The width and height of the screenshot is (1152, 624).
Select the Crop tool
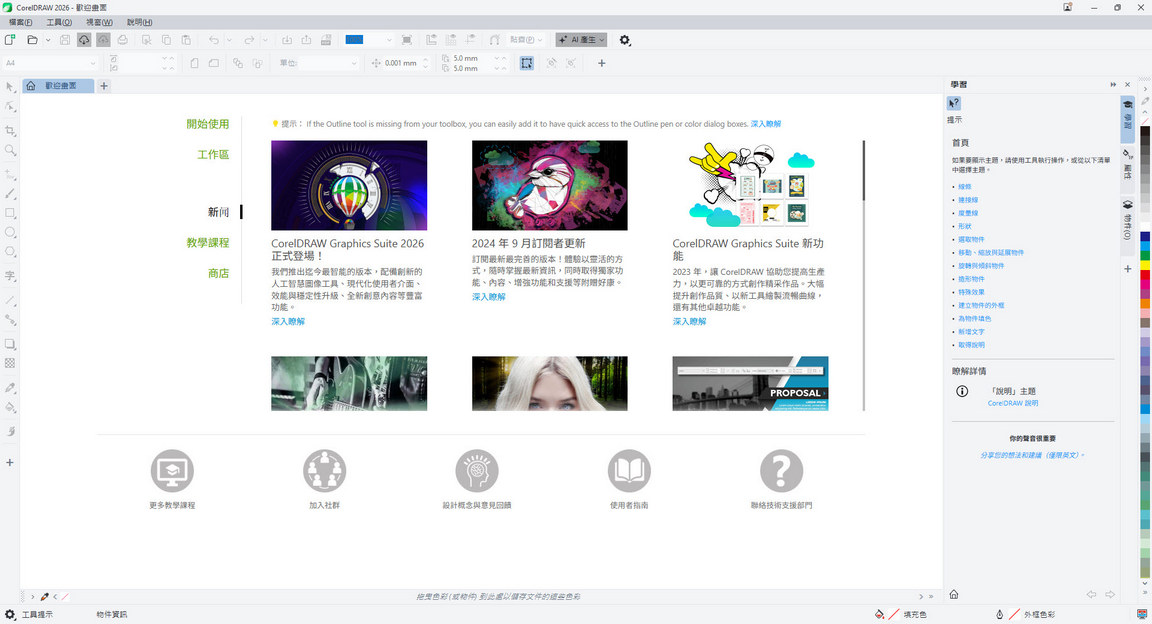pos(8,130)
